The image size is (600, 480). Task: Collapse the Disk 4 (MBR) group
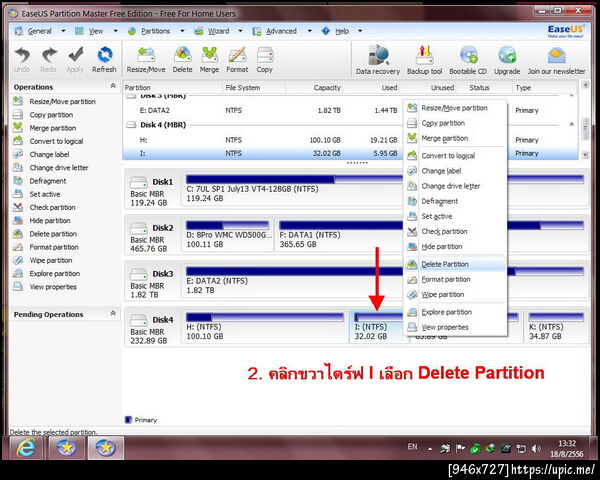[571, 124]
